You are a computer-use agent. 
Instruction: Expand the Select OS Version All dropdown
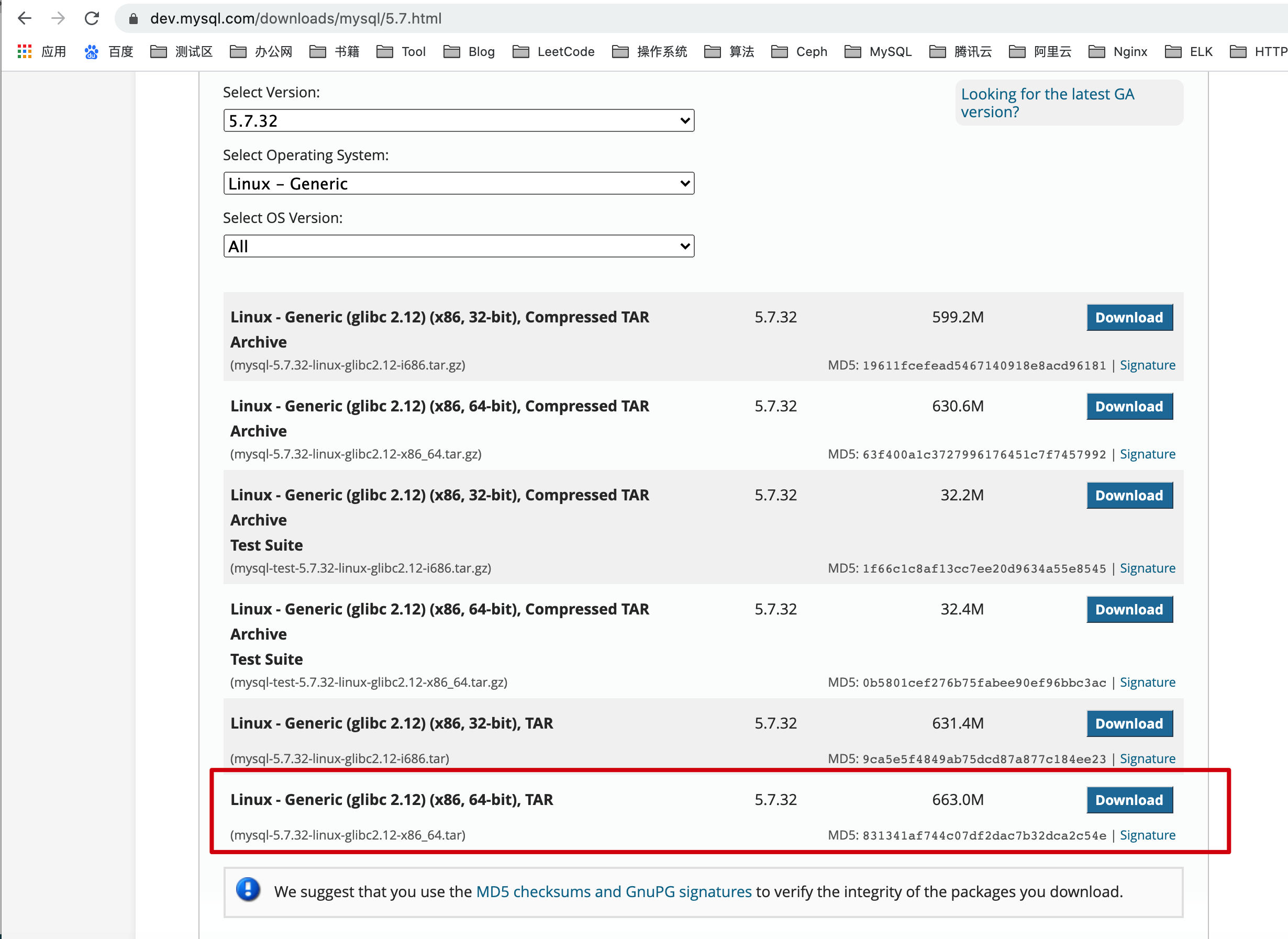[458, 246]
